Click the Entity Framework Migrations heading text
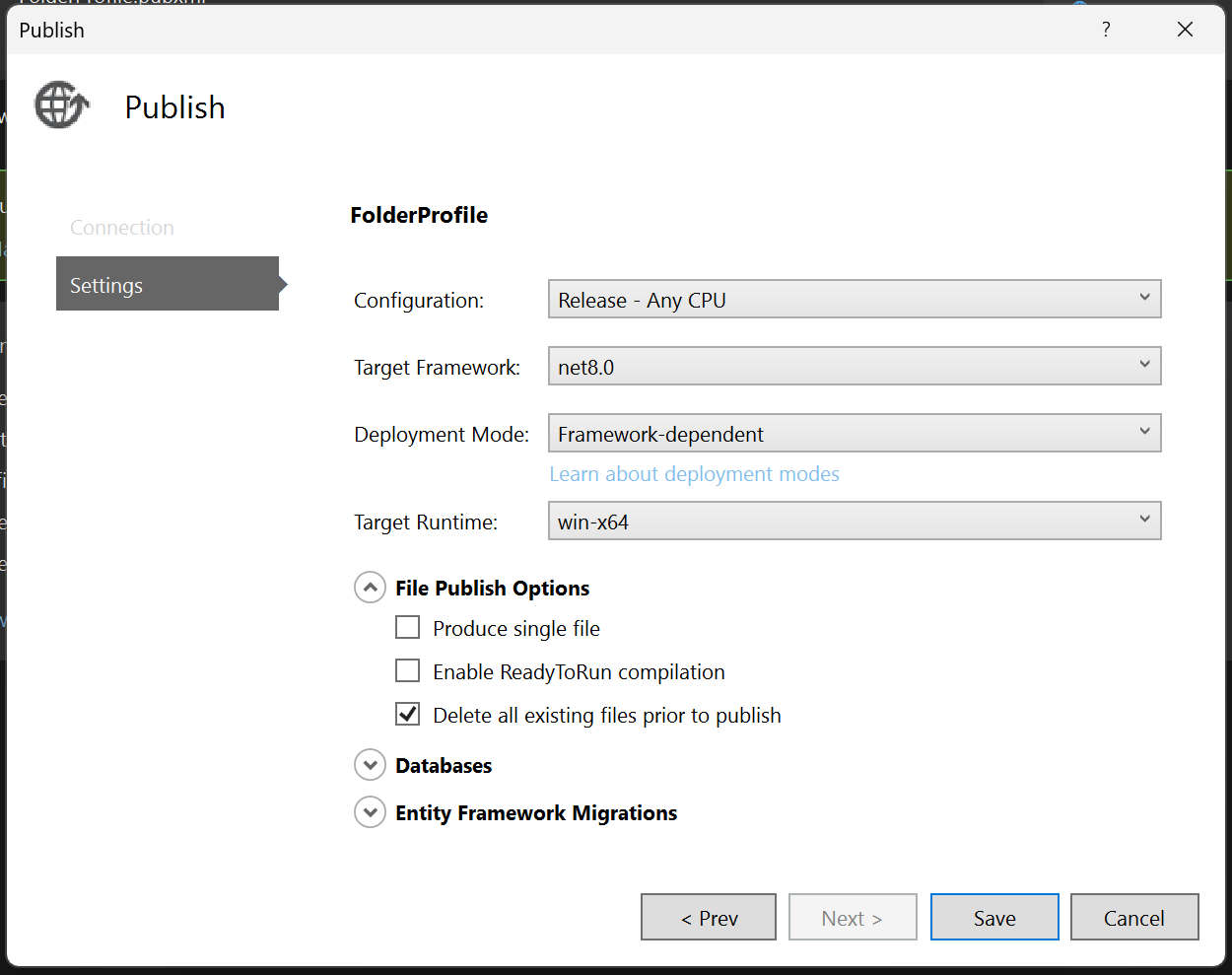Viewport: 1232px width, 975px height. [536, 812]
